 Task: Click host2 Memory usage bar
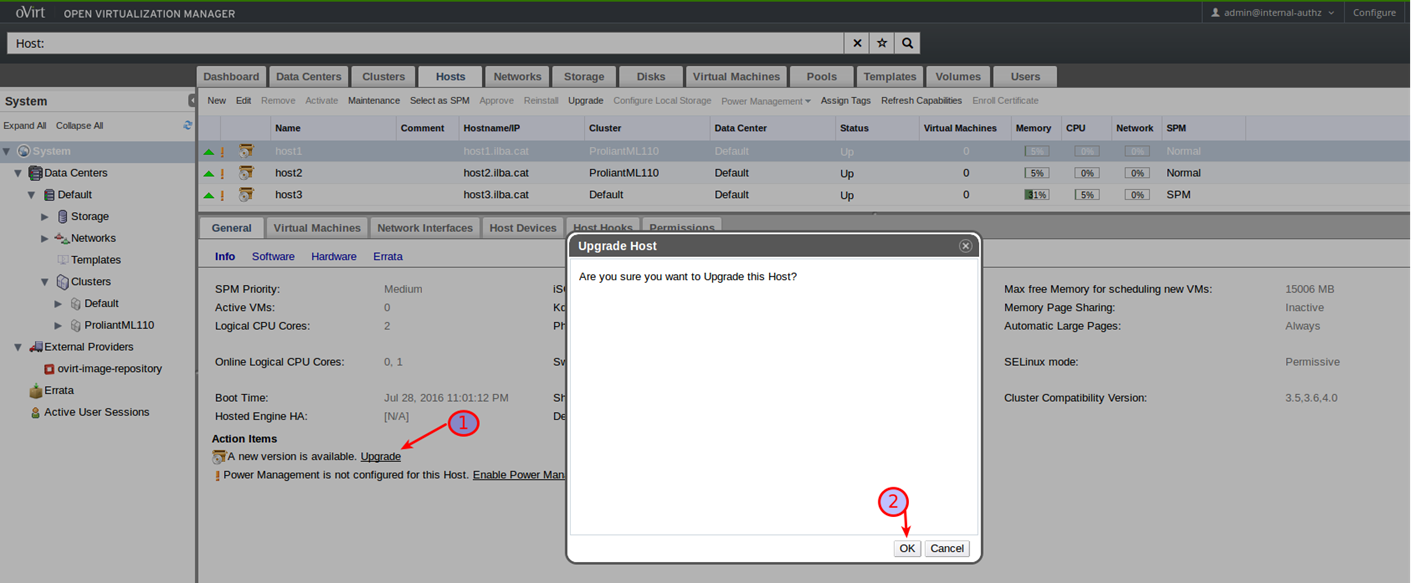pyautogui.click(x=1035, y=173)
